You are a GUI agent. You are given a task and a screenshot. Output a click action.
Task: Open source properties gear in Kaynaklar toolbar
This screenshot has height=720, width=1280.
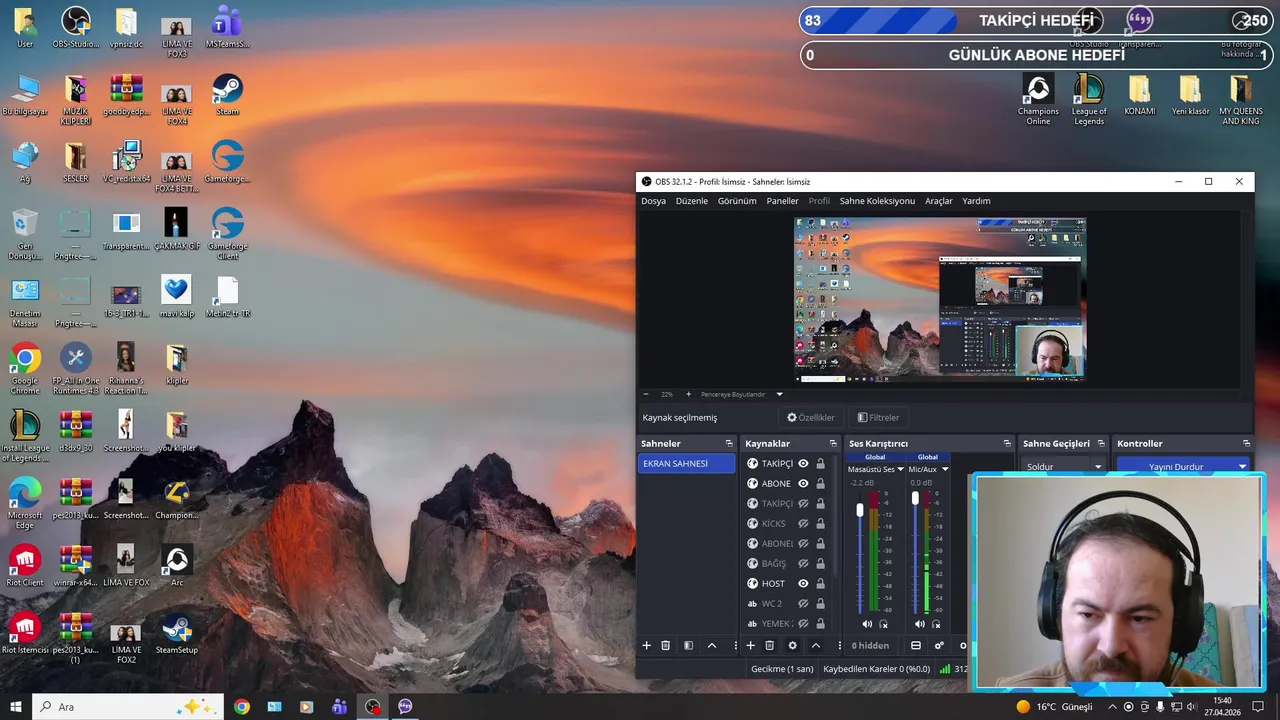(792, 646)
